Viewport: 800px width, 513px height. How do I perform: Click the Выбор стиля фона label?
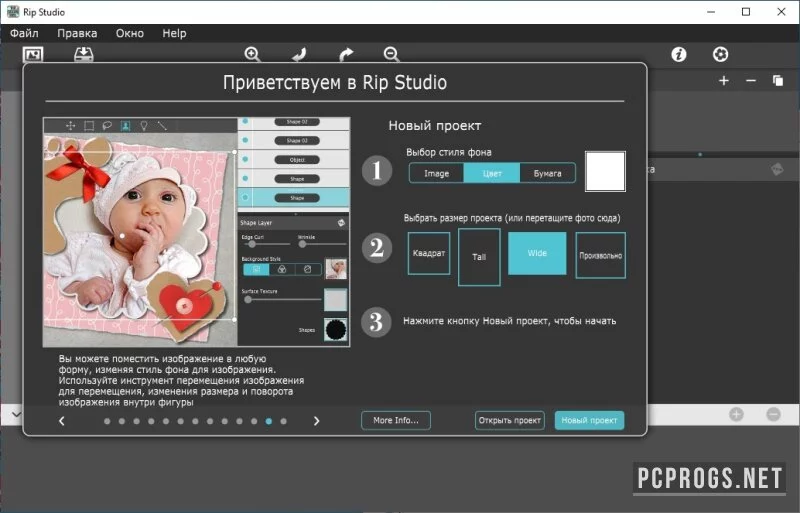449,152
